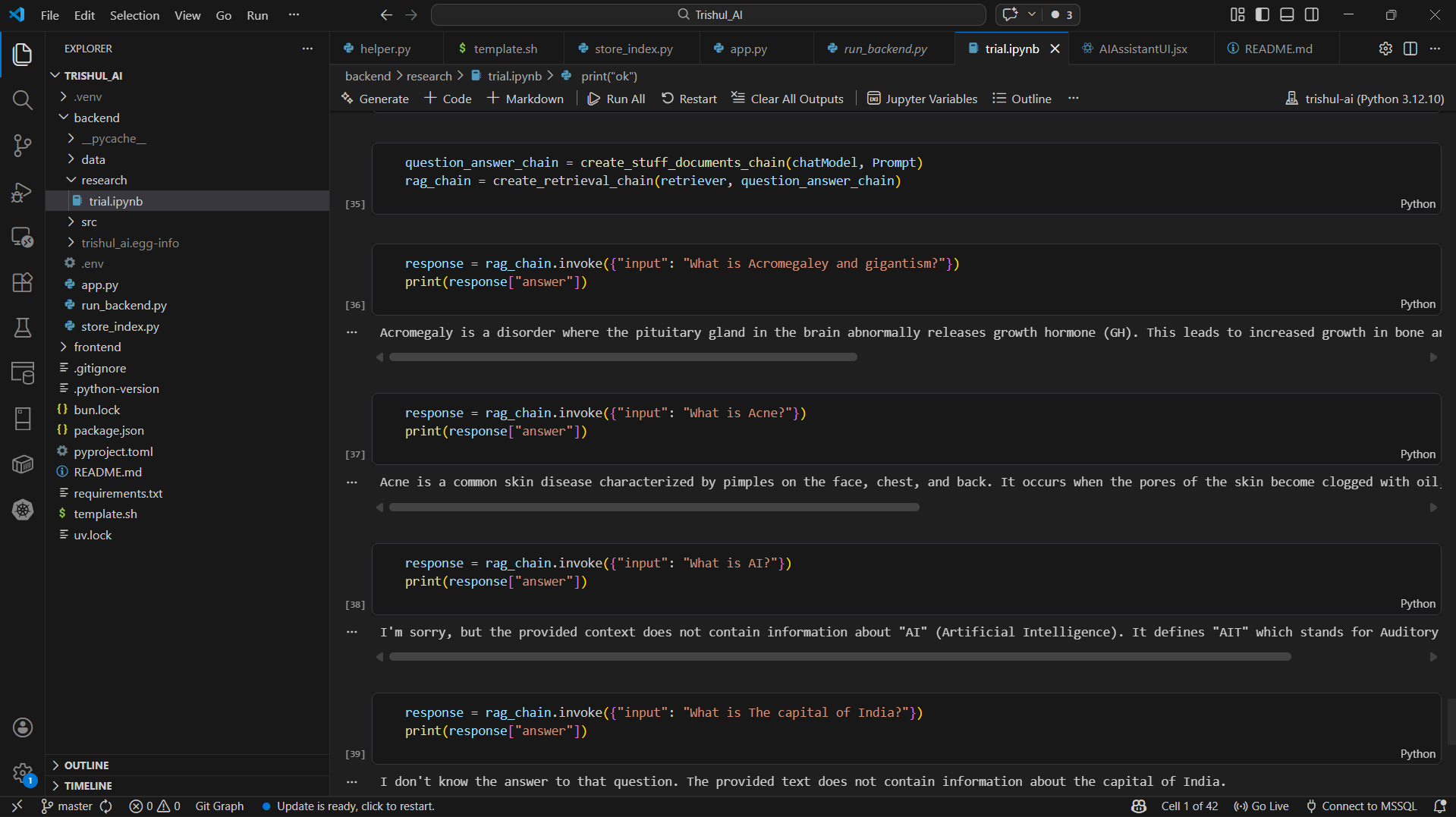Expand the OUTLINE section
1456x817 pixels.
click(86, 765)
